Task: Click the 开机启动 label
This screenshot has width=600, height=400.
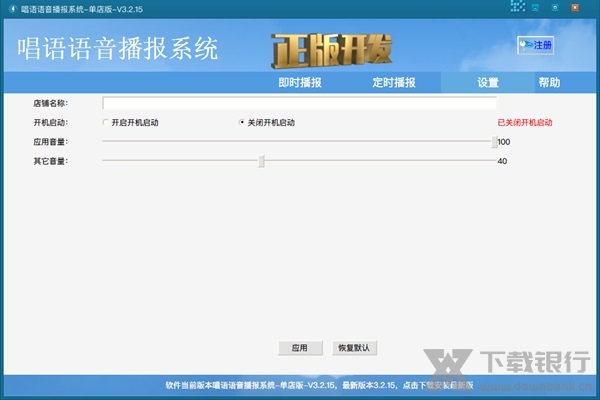Action: [51, 122]
